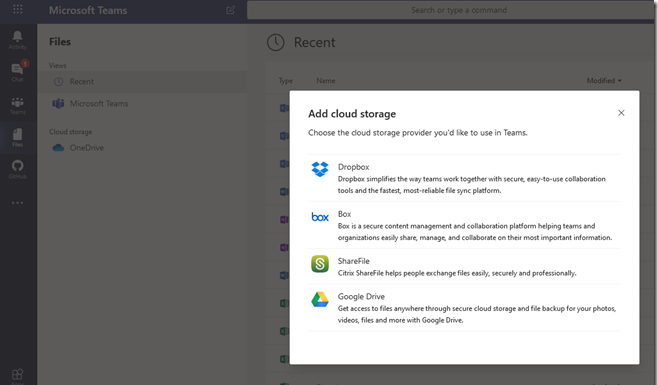Close the Add cloud storage dialog
Viewport: 658px width, 385px height.
point(621,113)
